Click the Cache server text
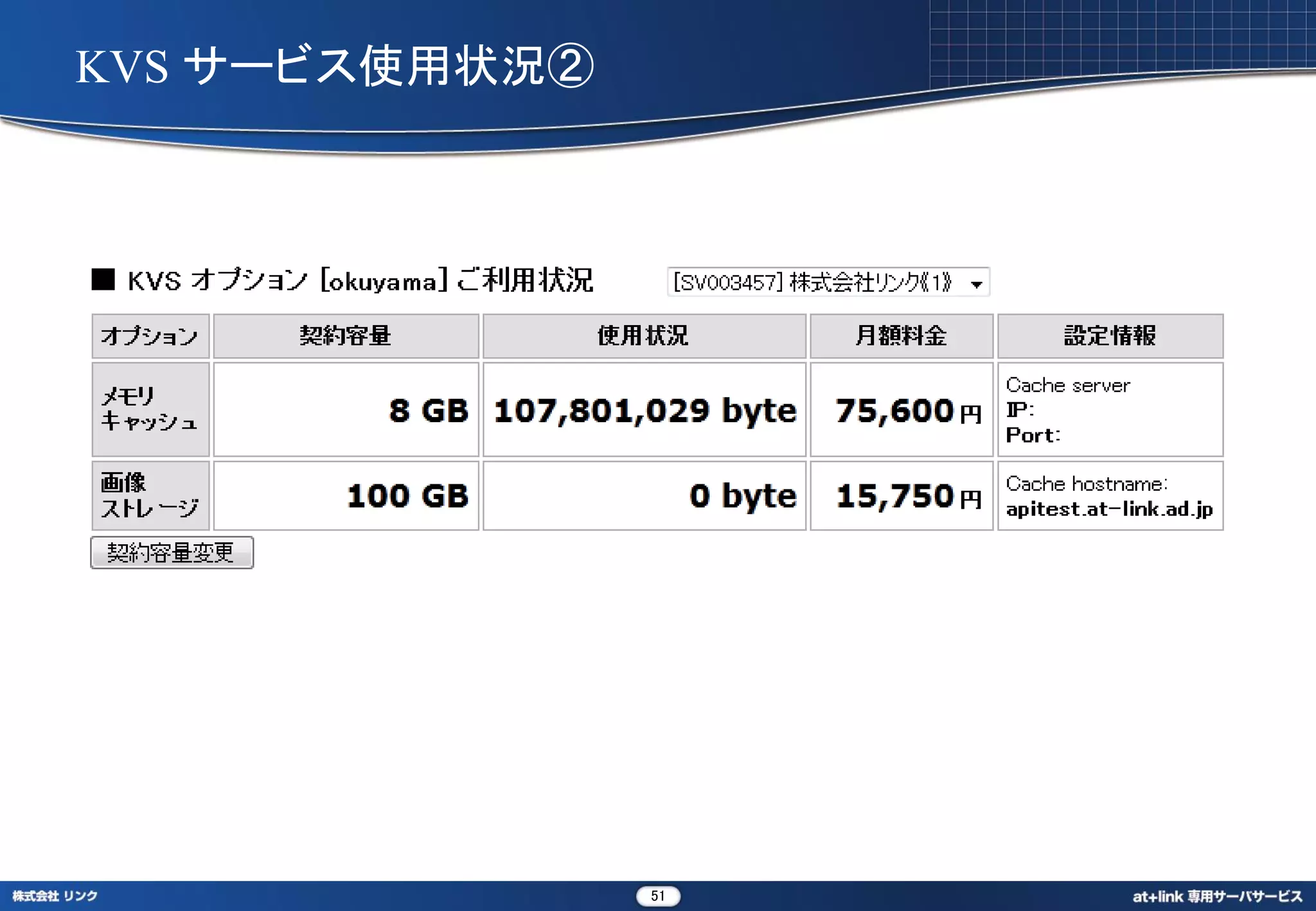 pos(1067,385)
